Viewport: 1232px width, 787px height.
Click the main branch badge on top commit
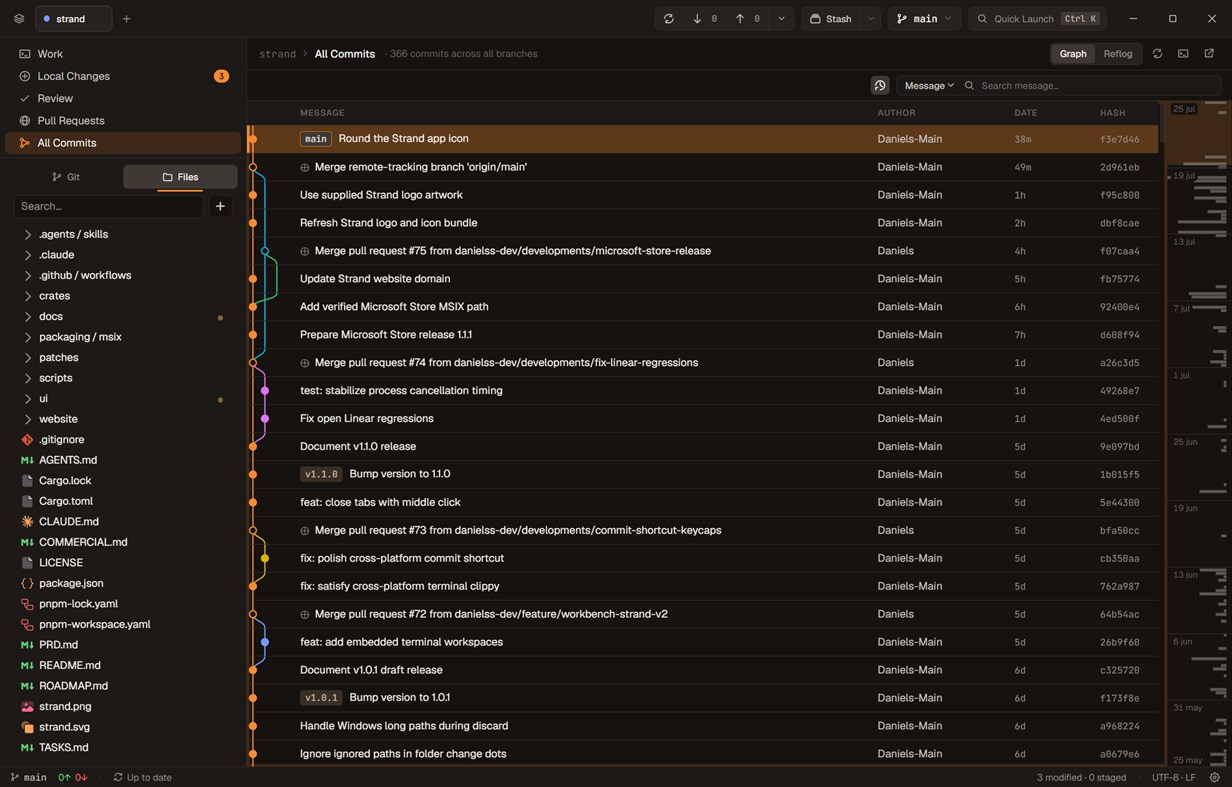click(x=316, y=139)
